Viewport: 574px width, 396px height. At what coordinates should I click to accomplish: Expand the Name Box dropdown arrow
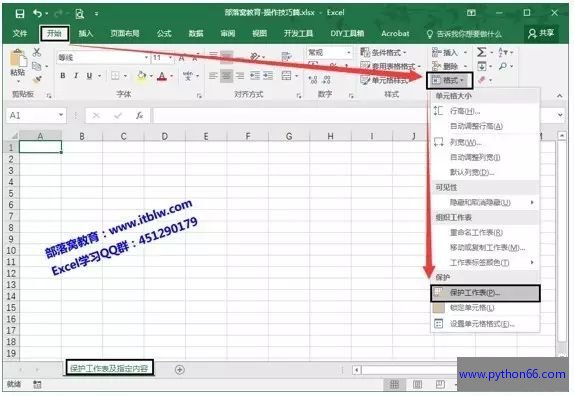click(x=61, y=116)
